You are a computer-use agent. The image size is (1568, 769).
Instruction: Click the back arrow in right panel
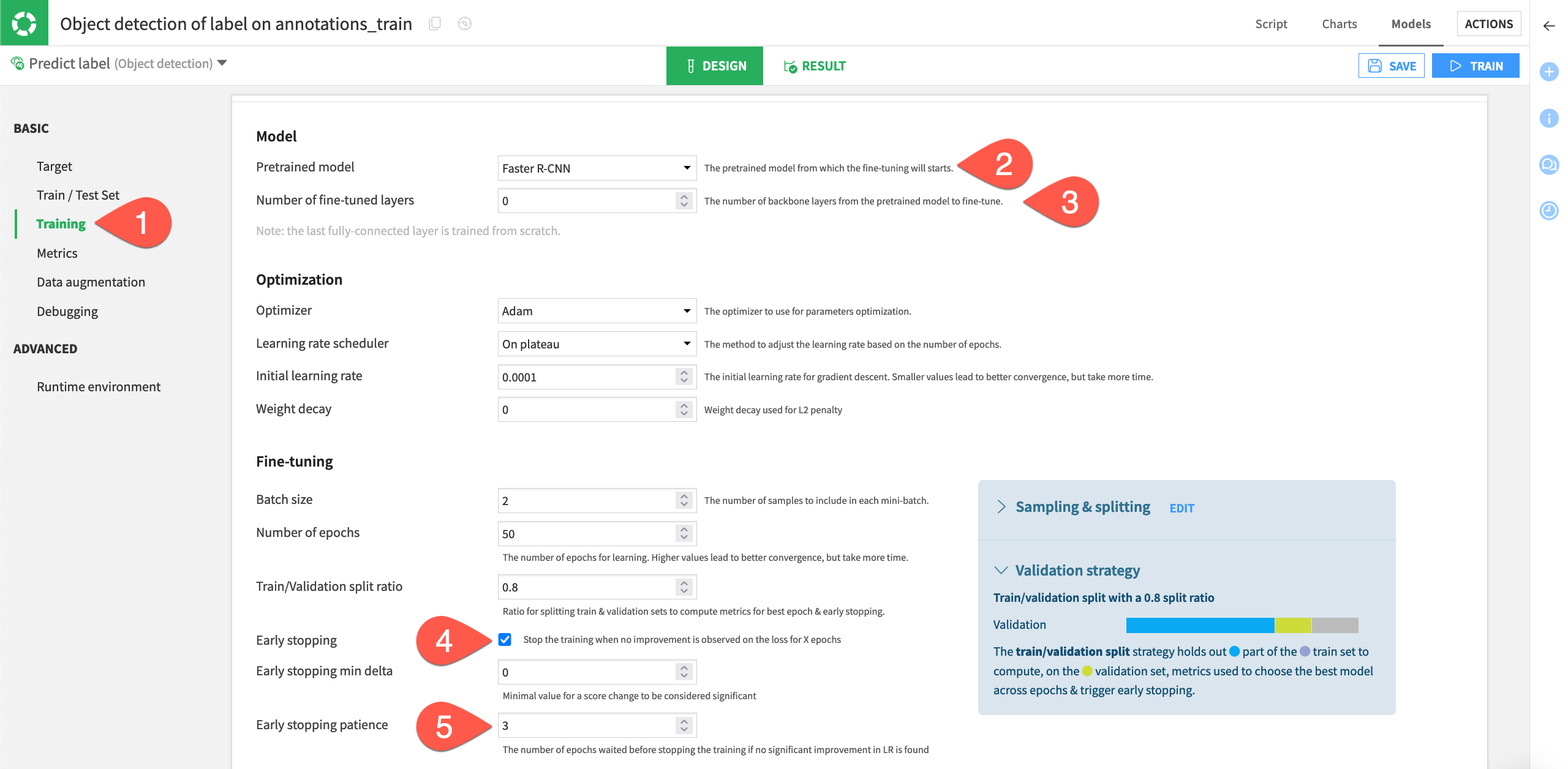pyautogui.click(x=1549, y=26)
